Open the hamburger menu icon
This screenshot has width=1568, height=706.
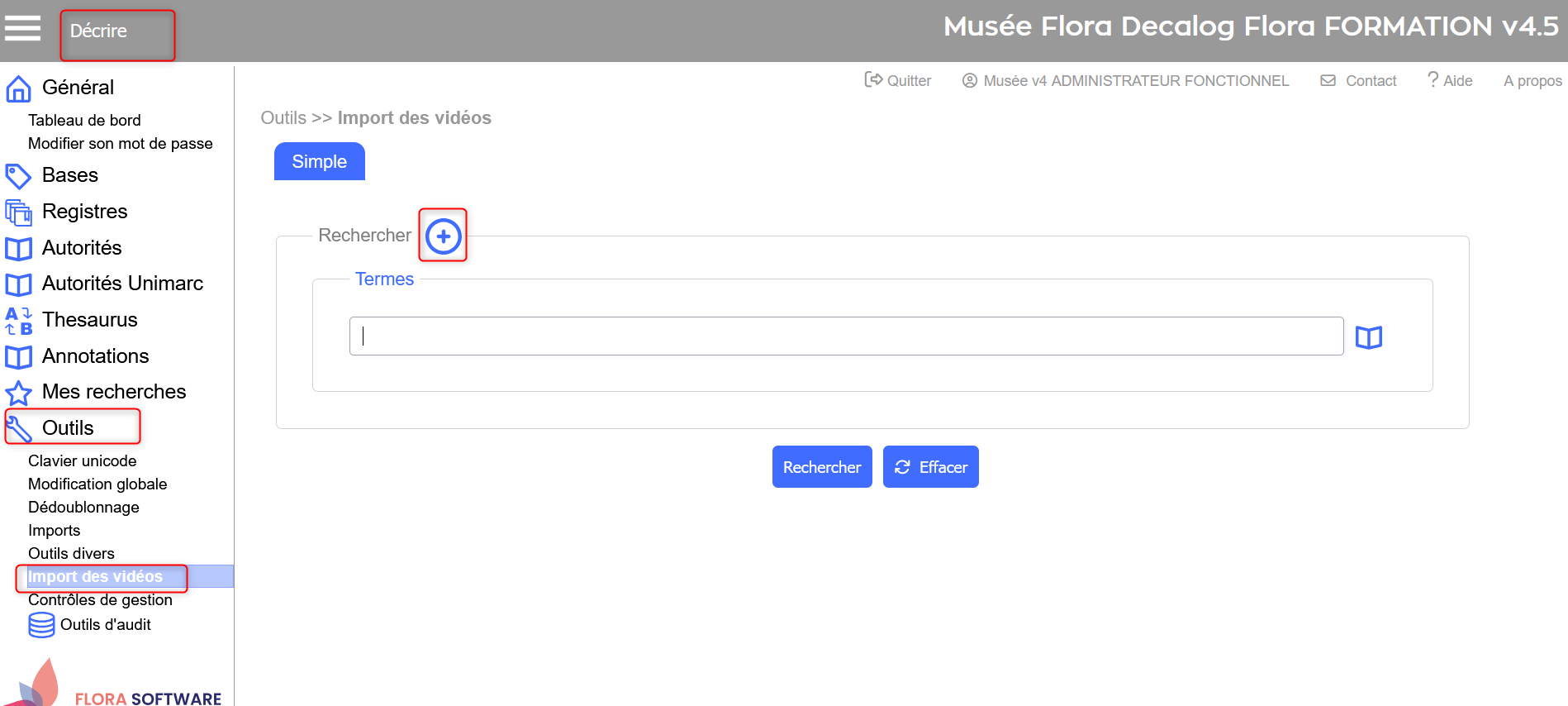(22, 28)
